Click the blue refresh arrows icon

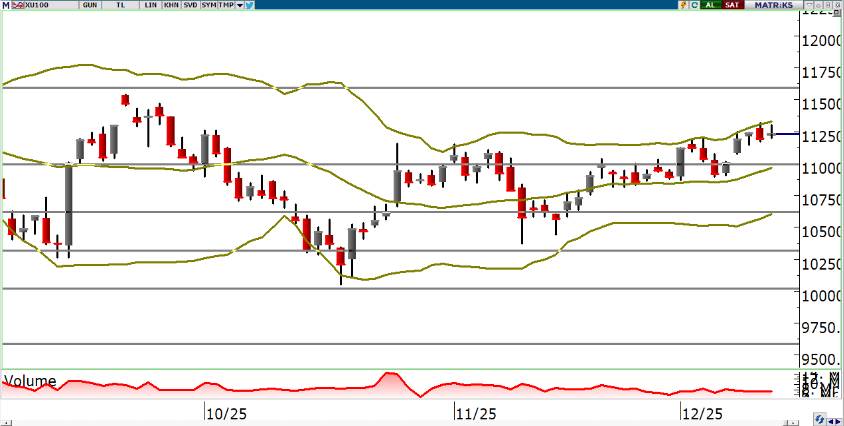819,418
